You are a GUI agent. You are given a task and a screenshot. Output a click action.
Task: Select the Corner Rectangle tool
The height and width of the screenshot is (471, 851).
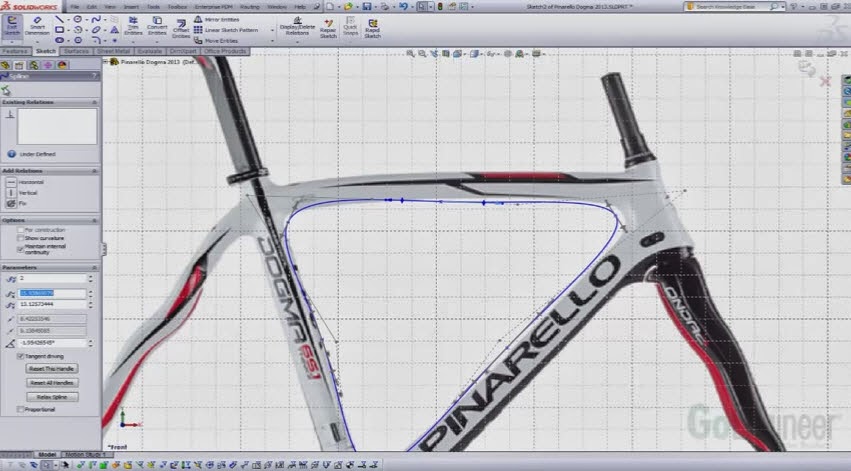tap(60, 30)
